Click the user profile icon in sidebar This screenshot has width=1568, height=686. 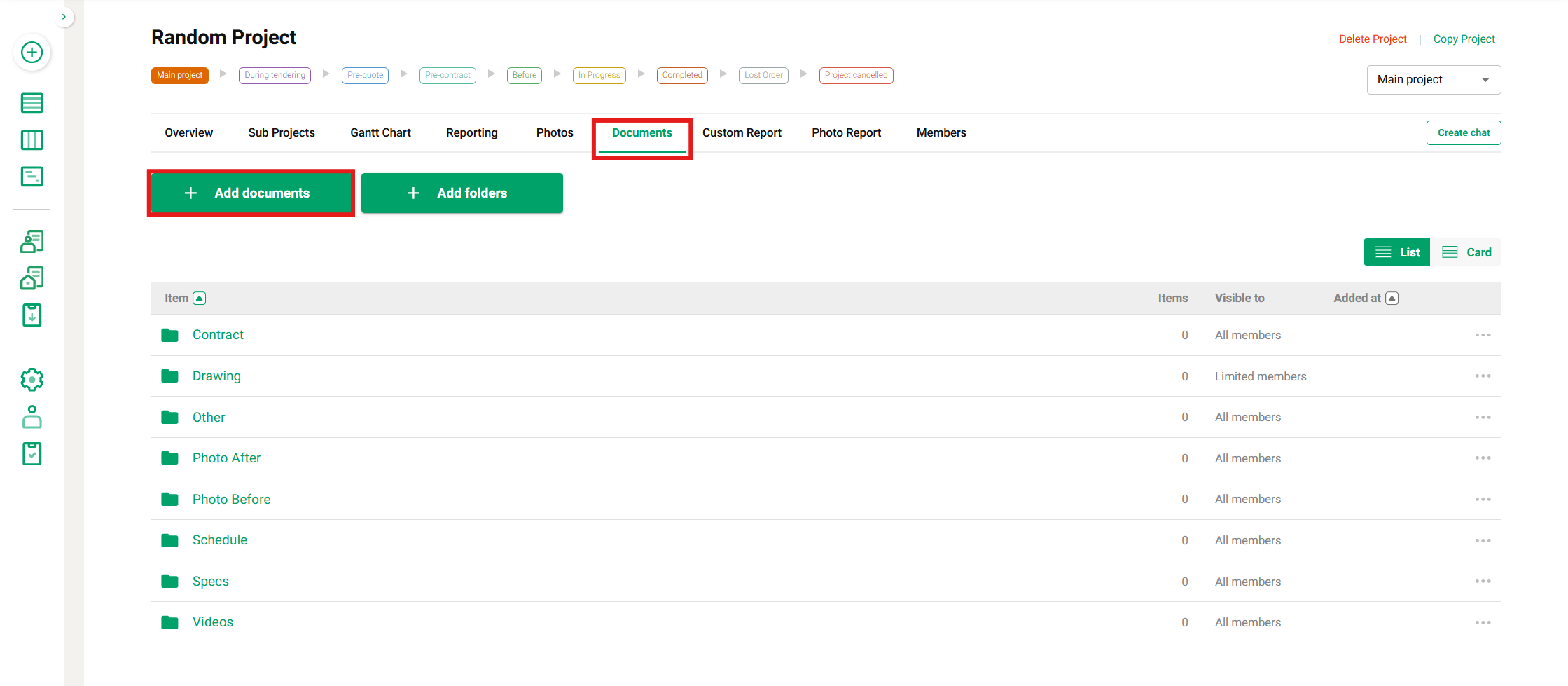(x=32, y=417)
